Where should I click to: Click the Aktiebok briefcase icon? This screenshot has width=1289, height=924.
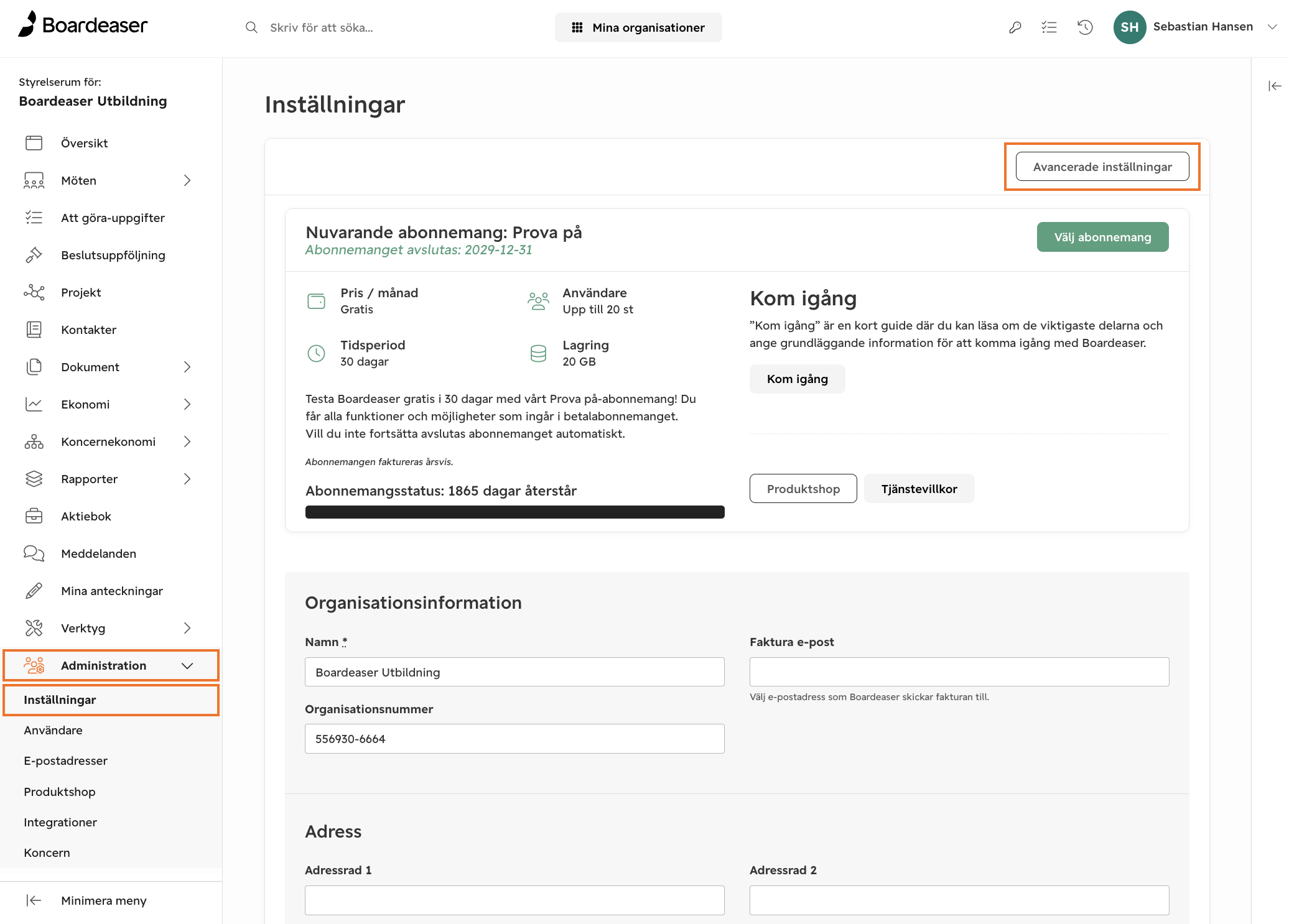(x=34, y=516)
